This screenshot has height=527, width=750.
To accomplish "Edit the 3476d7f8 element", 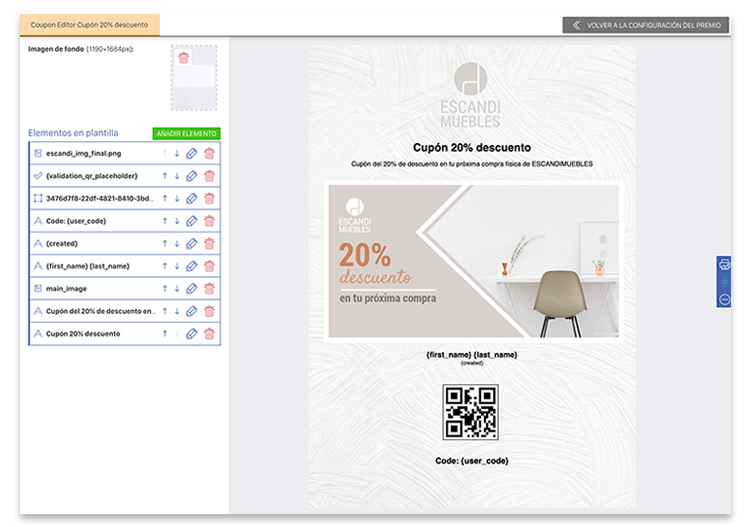I will pyautogui.click(x=191, y=198).
